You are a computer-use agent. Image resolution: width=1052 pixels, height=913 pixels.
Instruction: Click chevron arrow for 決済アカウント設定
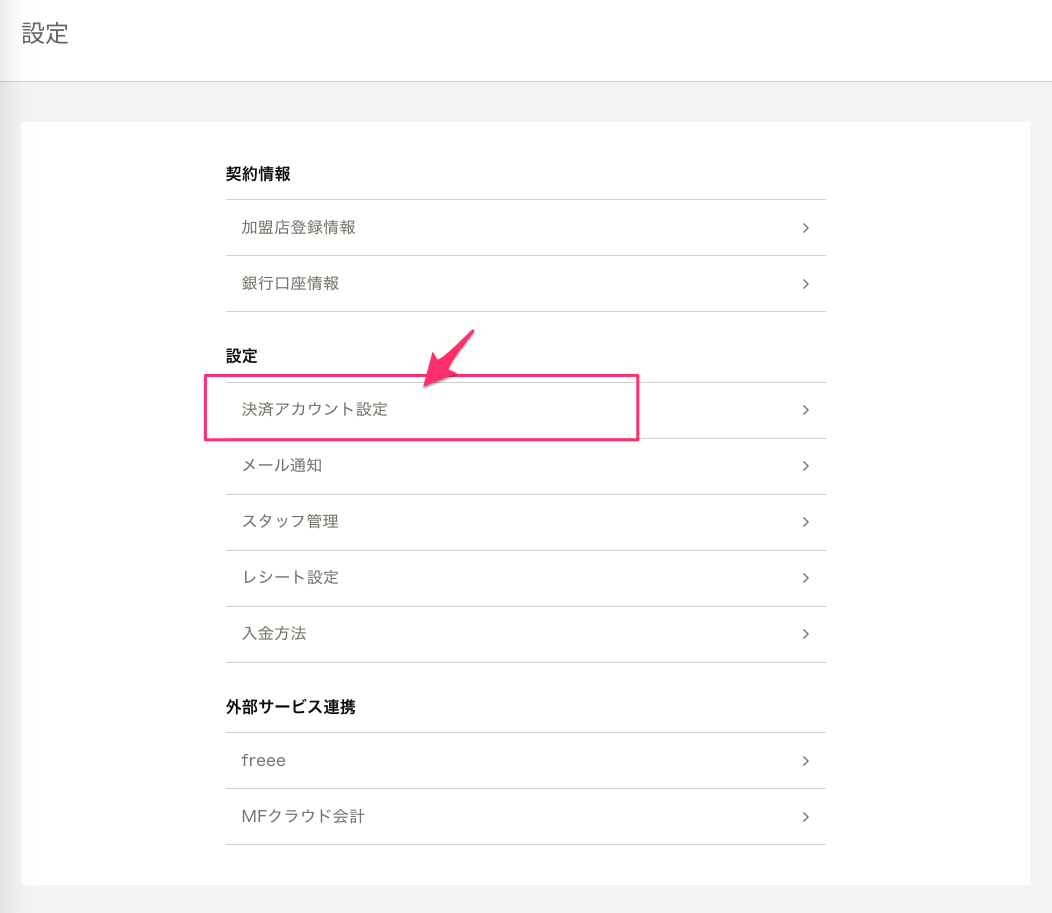(806, 410)
